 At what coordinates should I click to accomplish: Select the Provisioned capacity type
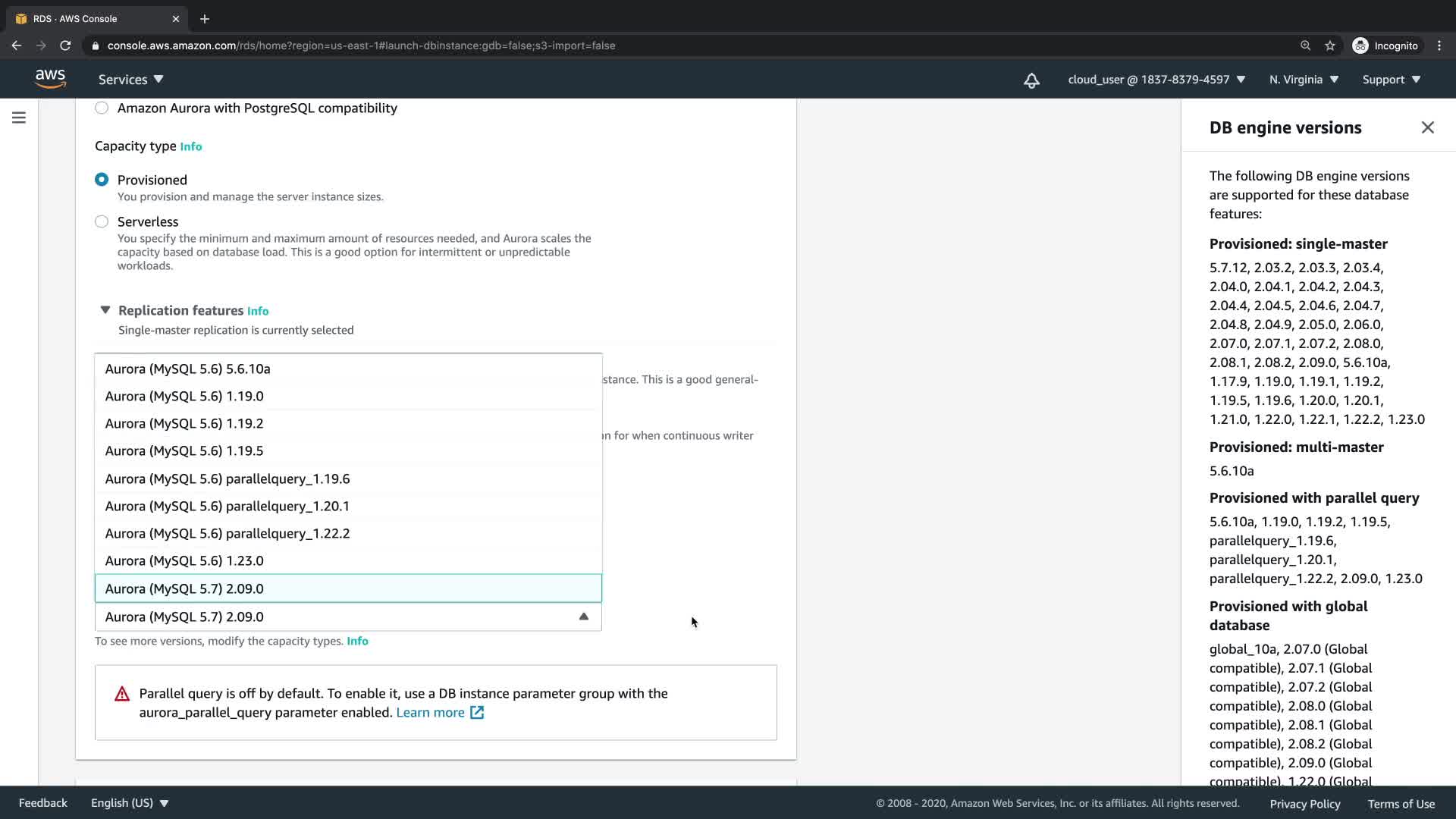102,180
